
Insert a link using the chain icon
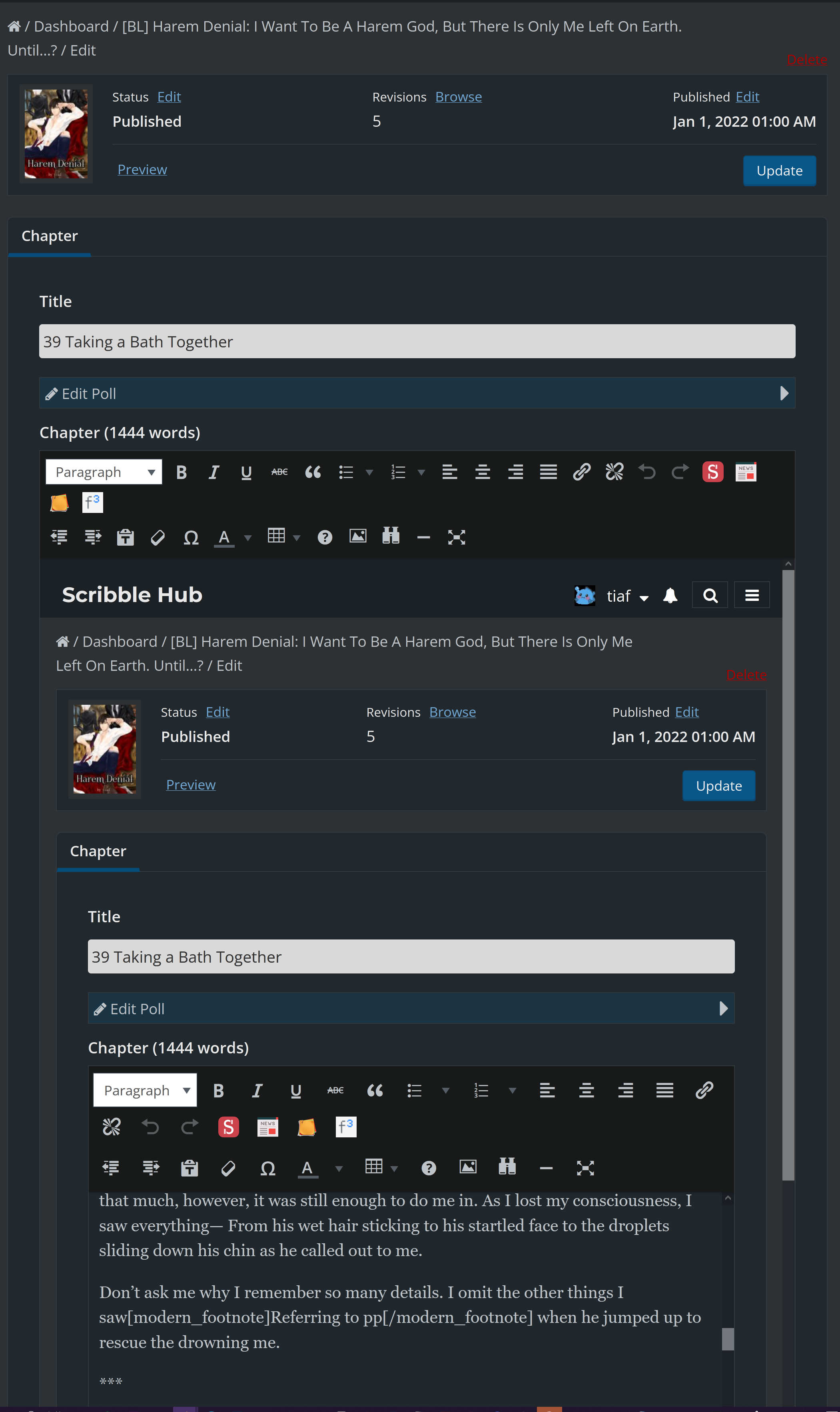[x=581, y=472]
